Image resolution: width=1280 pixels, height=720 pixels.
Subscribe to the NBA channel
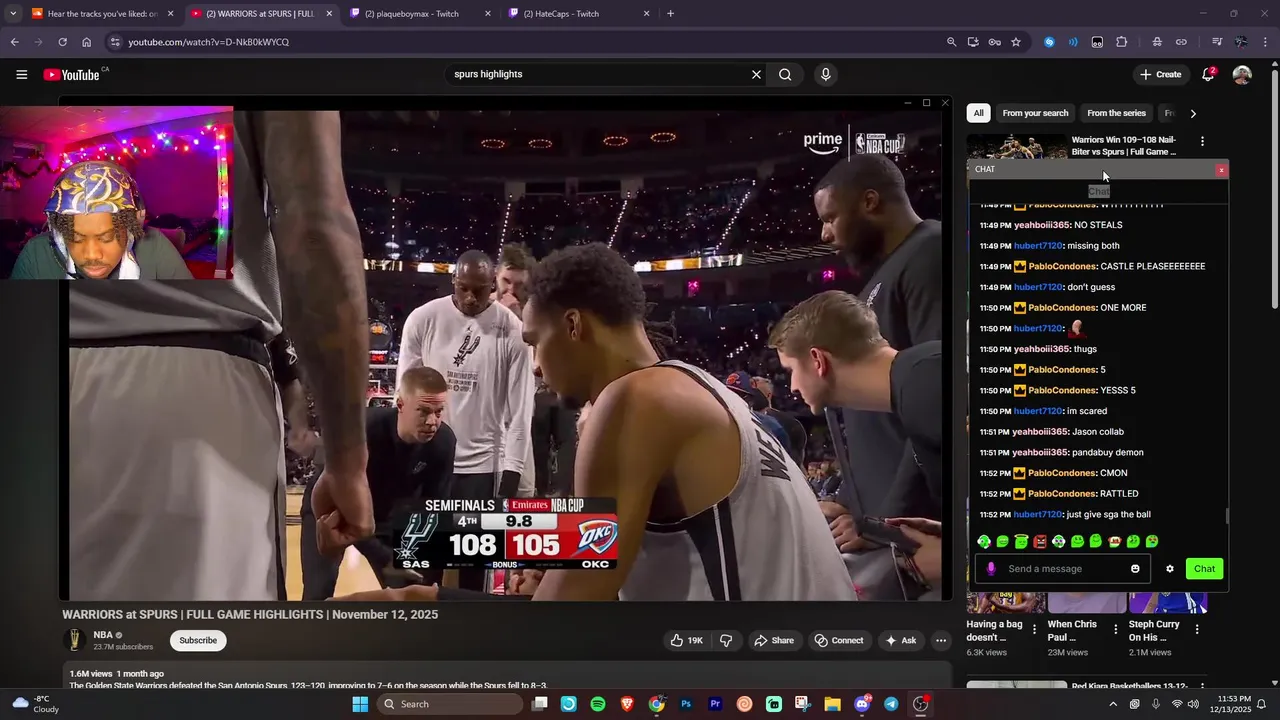[x=198, y=641]
